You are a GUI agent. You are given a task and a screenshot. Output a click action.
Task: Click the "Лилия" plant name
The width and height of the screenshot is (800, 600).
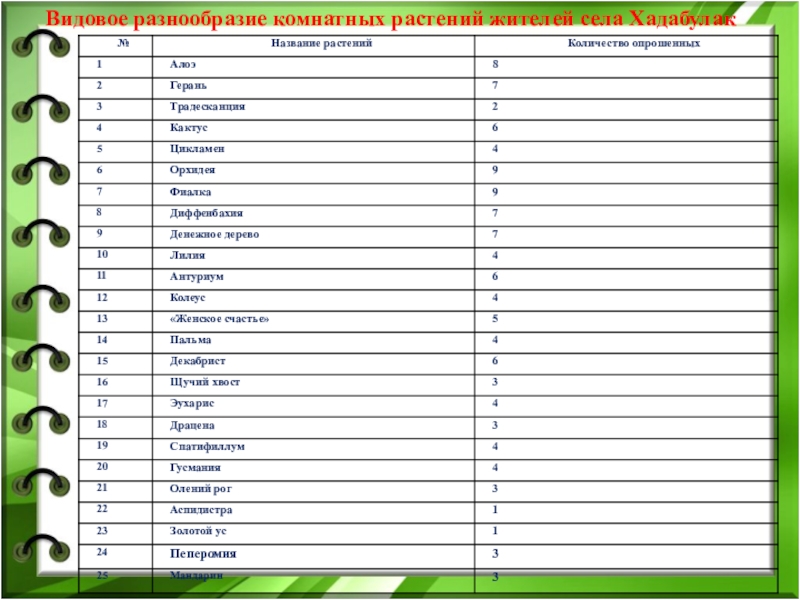click(x=187, y=256)
